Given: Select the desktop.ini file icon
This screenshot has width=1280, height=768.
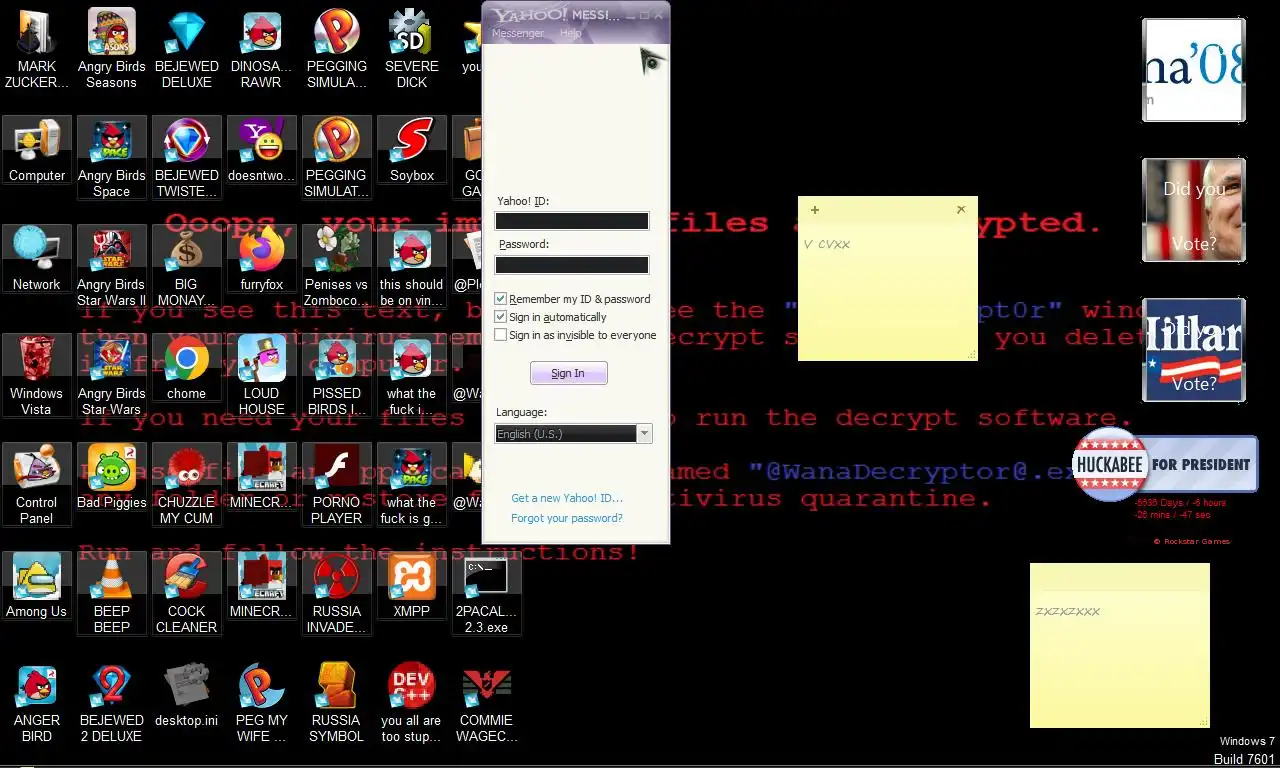Looking at the screenshot, I should point(186,695).
